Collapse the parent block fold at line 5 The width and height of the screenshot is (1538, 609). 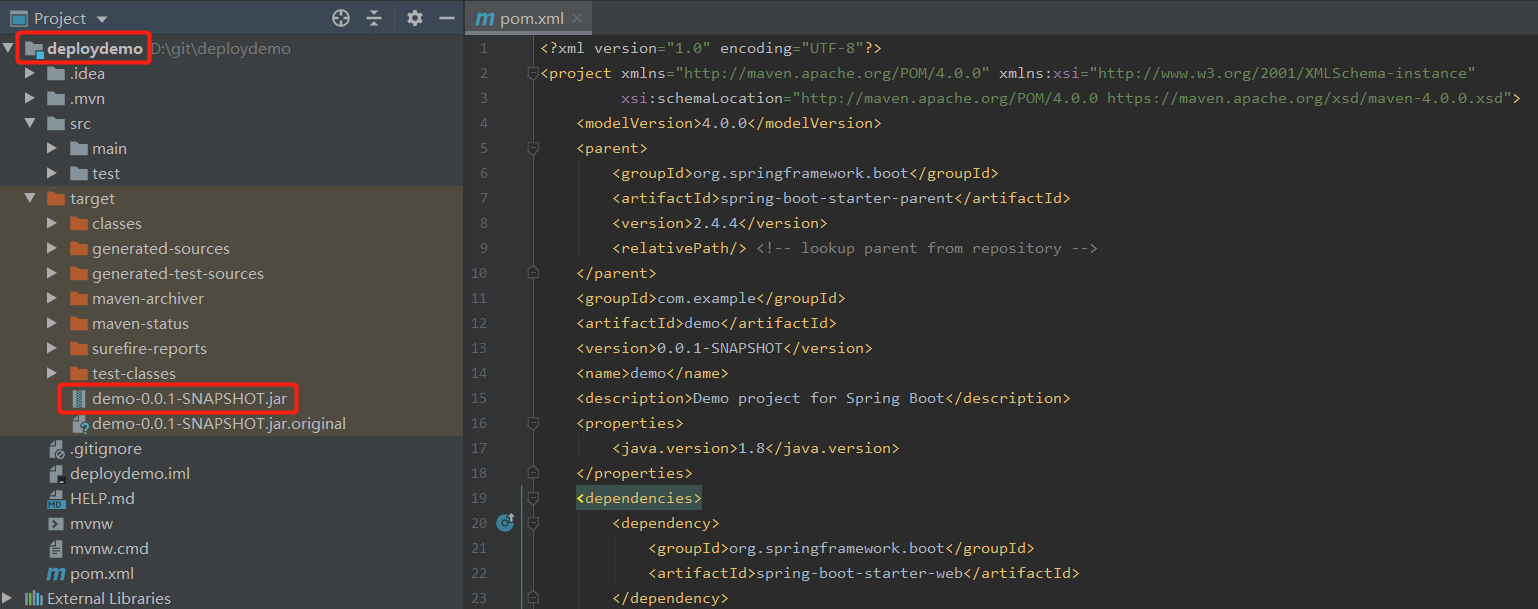(x=532, y=147)
